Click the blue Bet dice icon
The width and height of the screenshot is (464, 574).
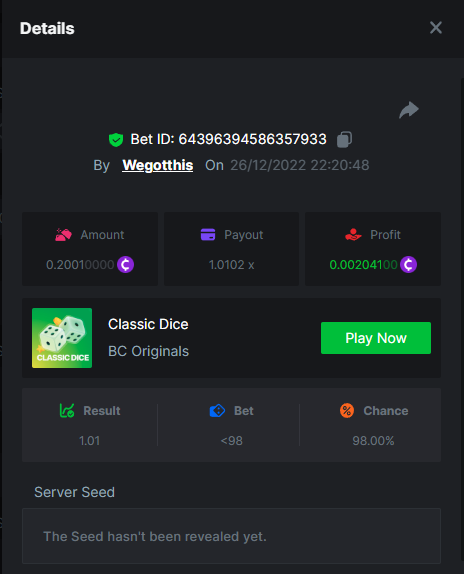(217, 411)
